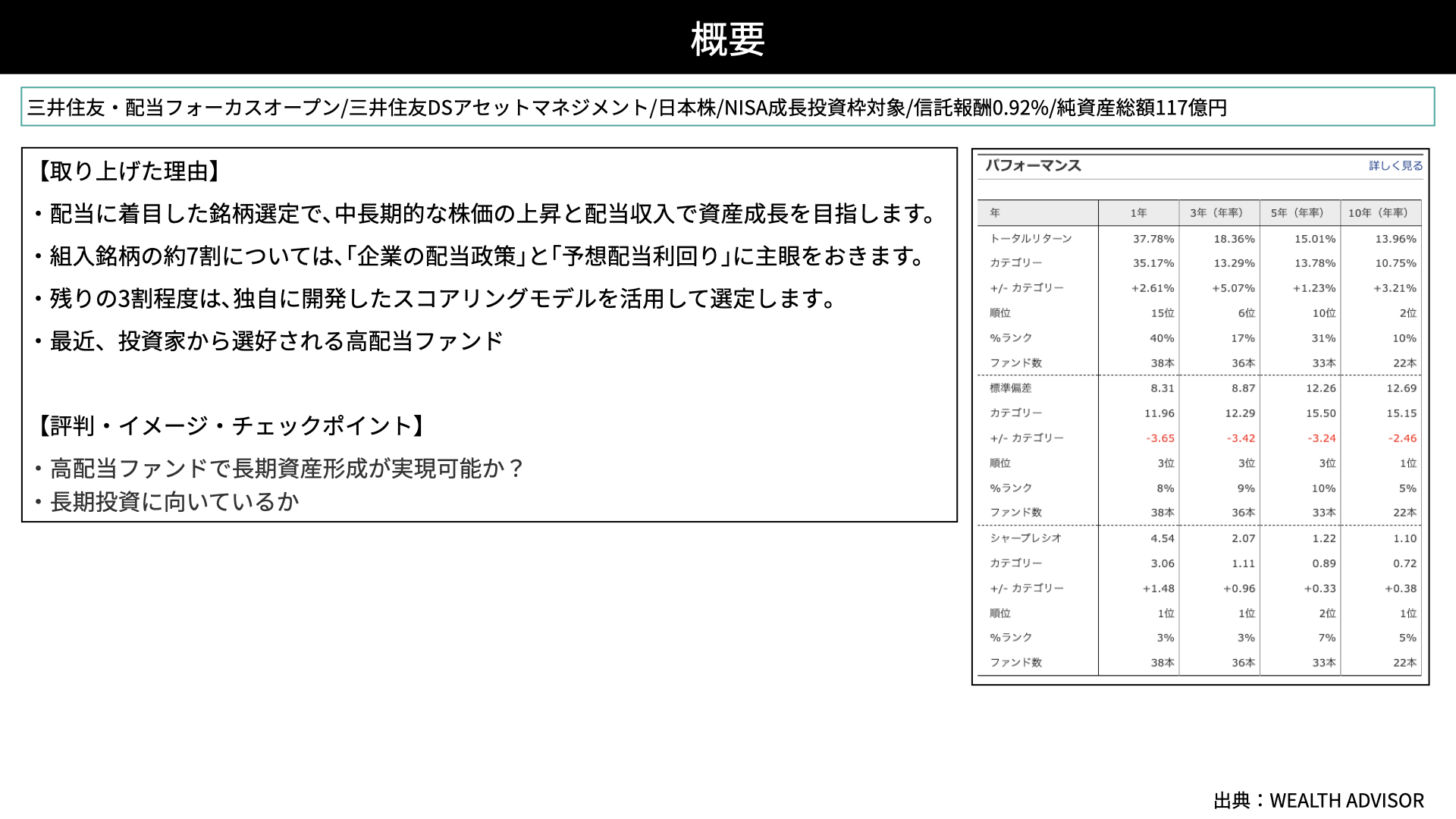1456x819 pixels.
Task: Click the bullet 最近、投資家から選好される高配当ファンド
Action: 268,341
